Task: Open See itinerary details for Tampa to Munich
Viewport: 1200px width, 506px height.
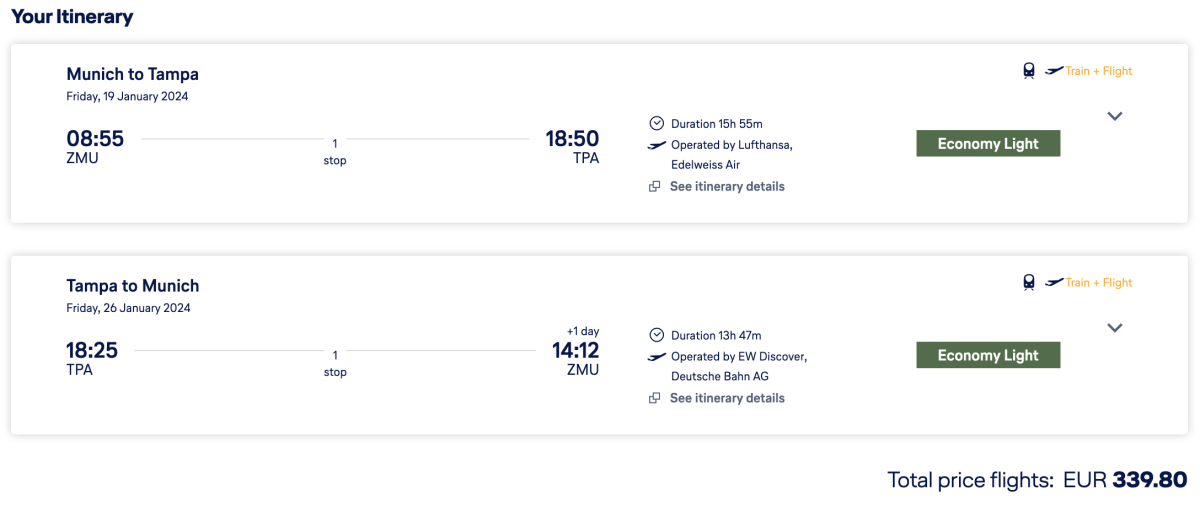Action: [x=727, y=399]
